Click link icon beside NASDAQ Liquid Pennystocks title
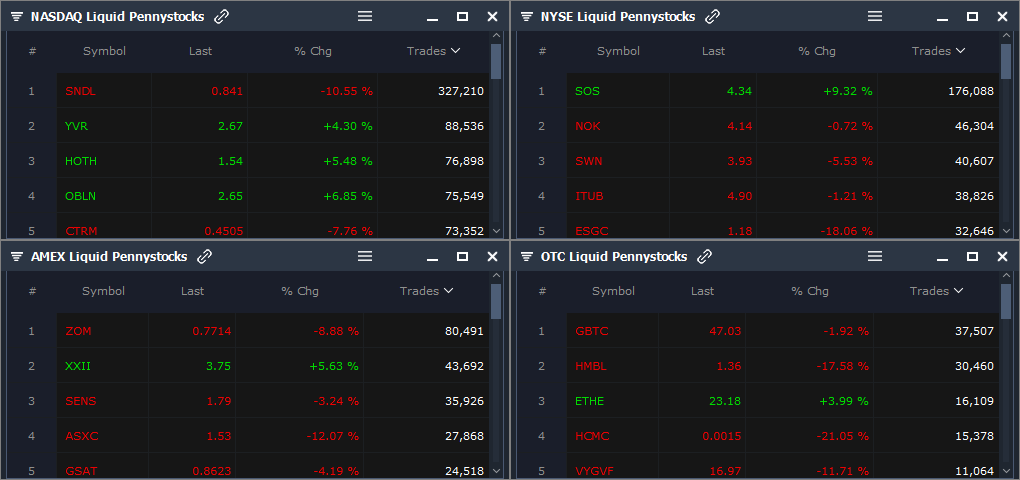 222,17
